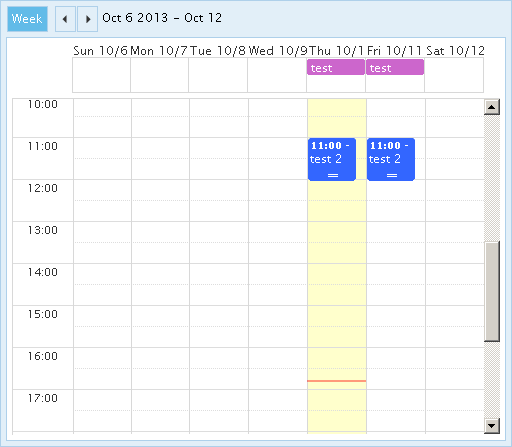Image resolution: width=512 pixels, height=447 pixels.
Task: Click resize handle on Thursday test 2 event
Action: pos(333,175)
